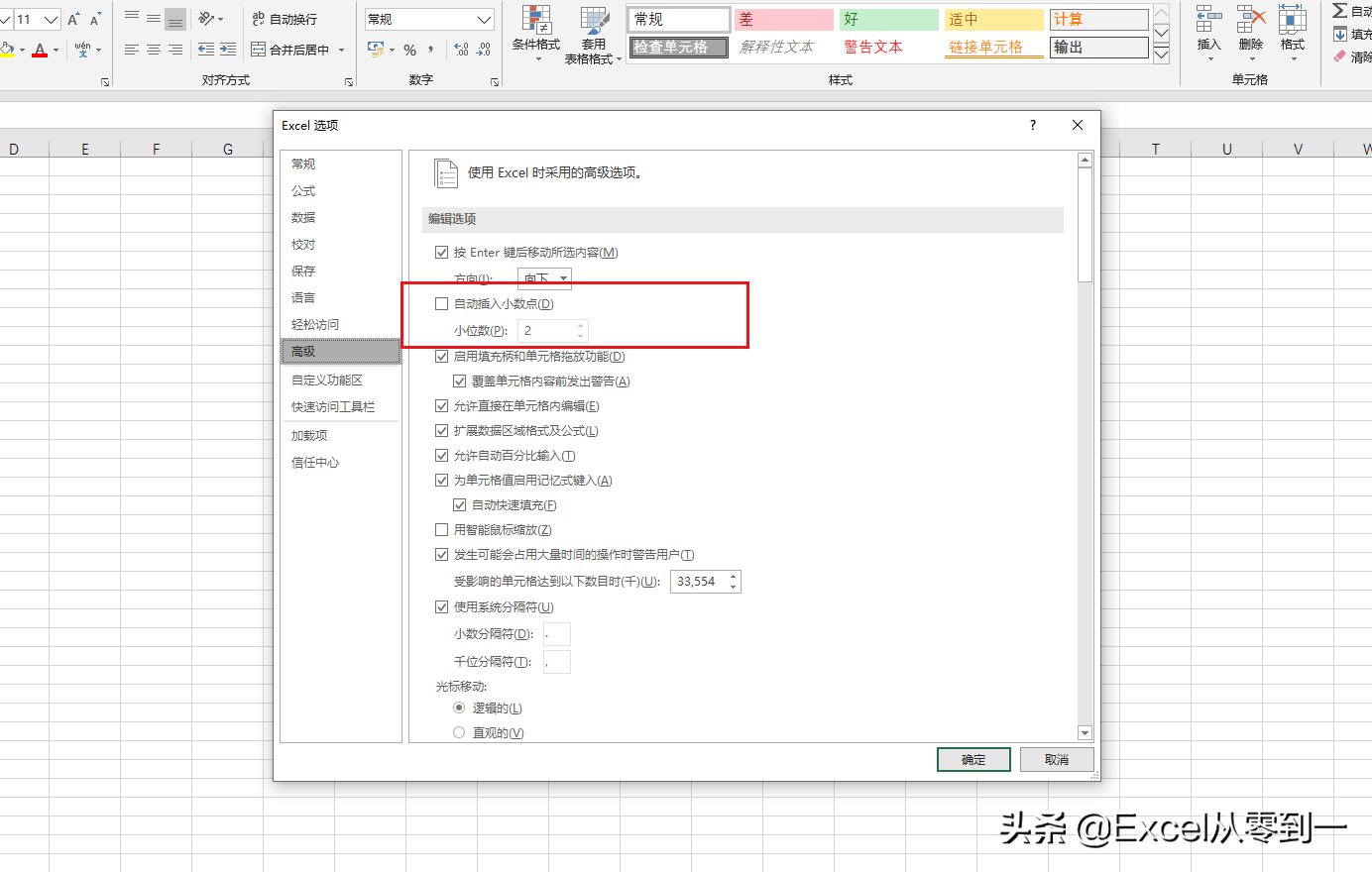The image size is (1372, 872).
Task: Apply comma thousands separator style
Action: coord(431,50)
